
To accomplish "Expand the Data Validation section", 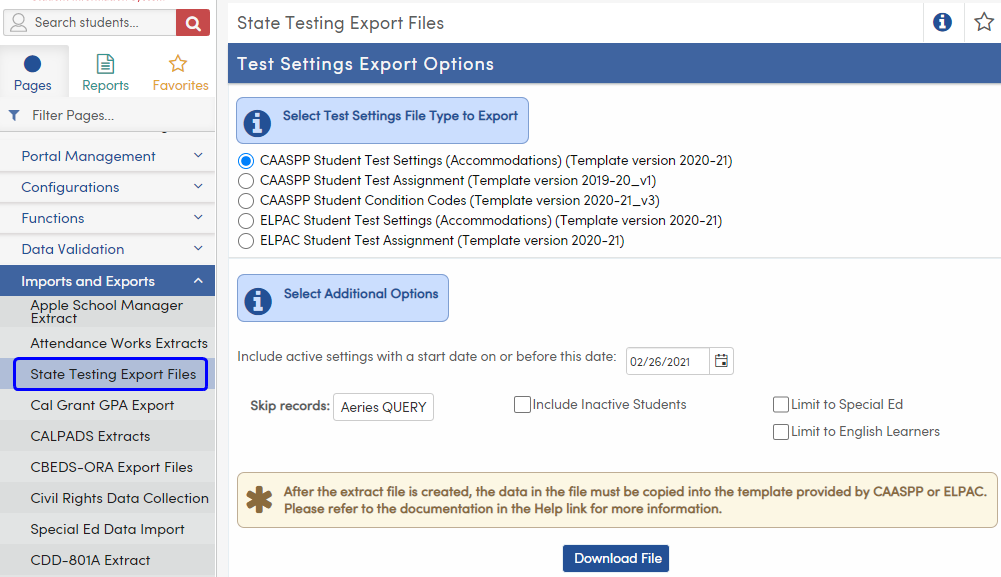I will (x=107, y=248).
